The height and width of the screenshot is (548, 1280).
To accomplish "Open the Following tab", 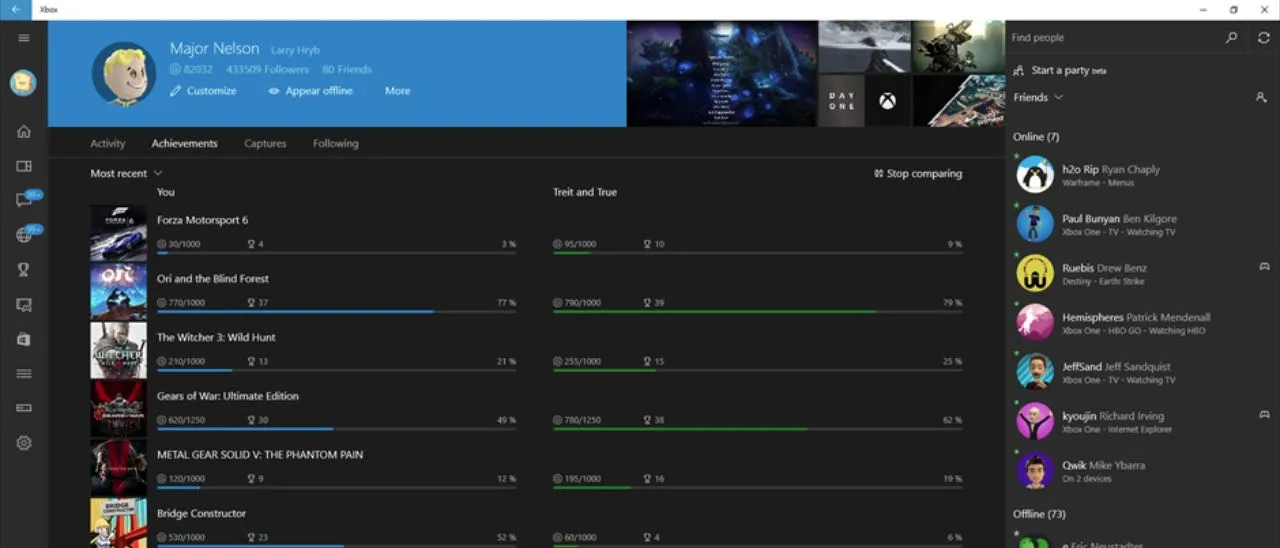I will point(335,144).
